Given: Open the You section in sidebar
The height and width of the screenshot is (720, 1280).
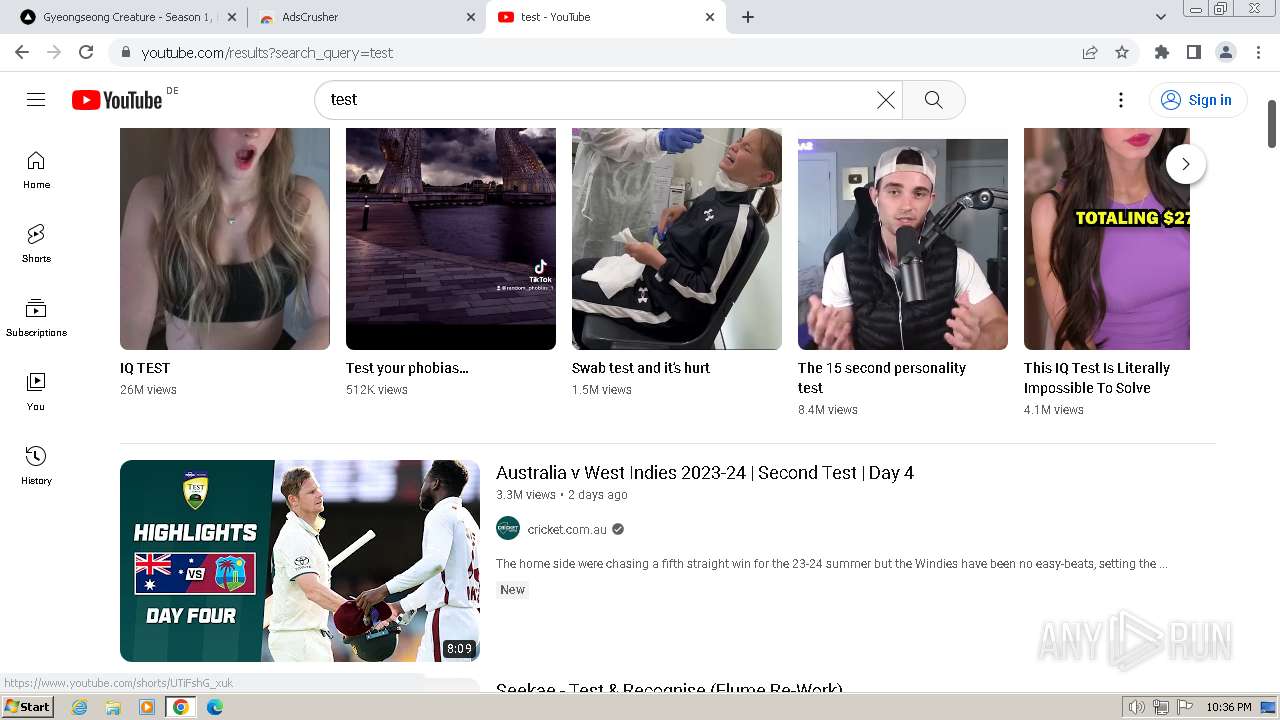Looking at the screenshot, I should click(x=36, y=392).
